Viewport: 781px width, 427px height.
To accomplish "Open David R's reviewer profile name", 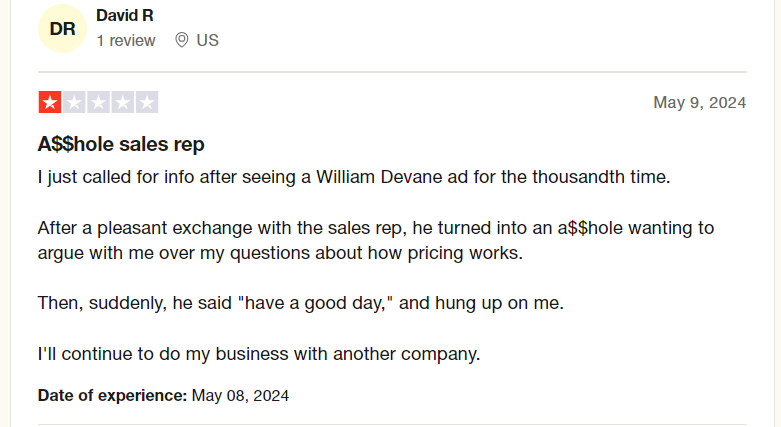I will [125, 15].
